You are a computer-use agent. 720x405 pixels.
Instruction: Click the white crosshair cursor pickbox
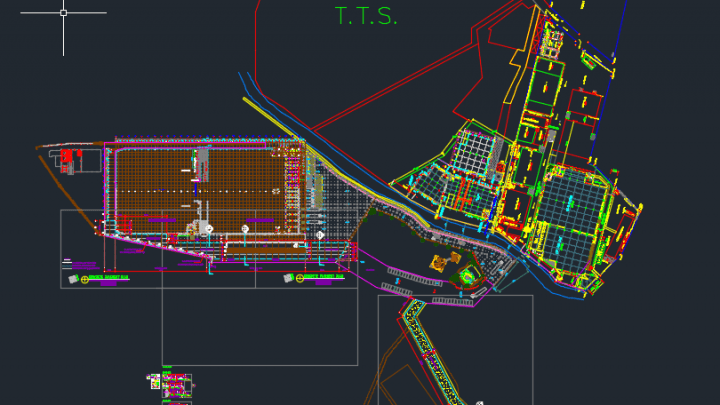(x=63, y=13)
